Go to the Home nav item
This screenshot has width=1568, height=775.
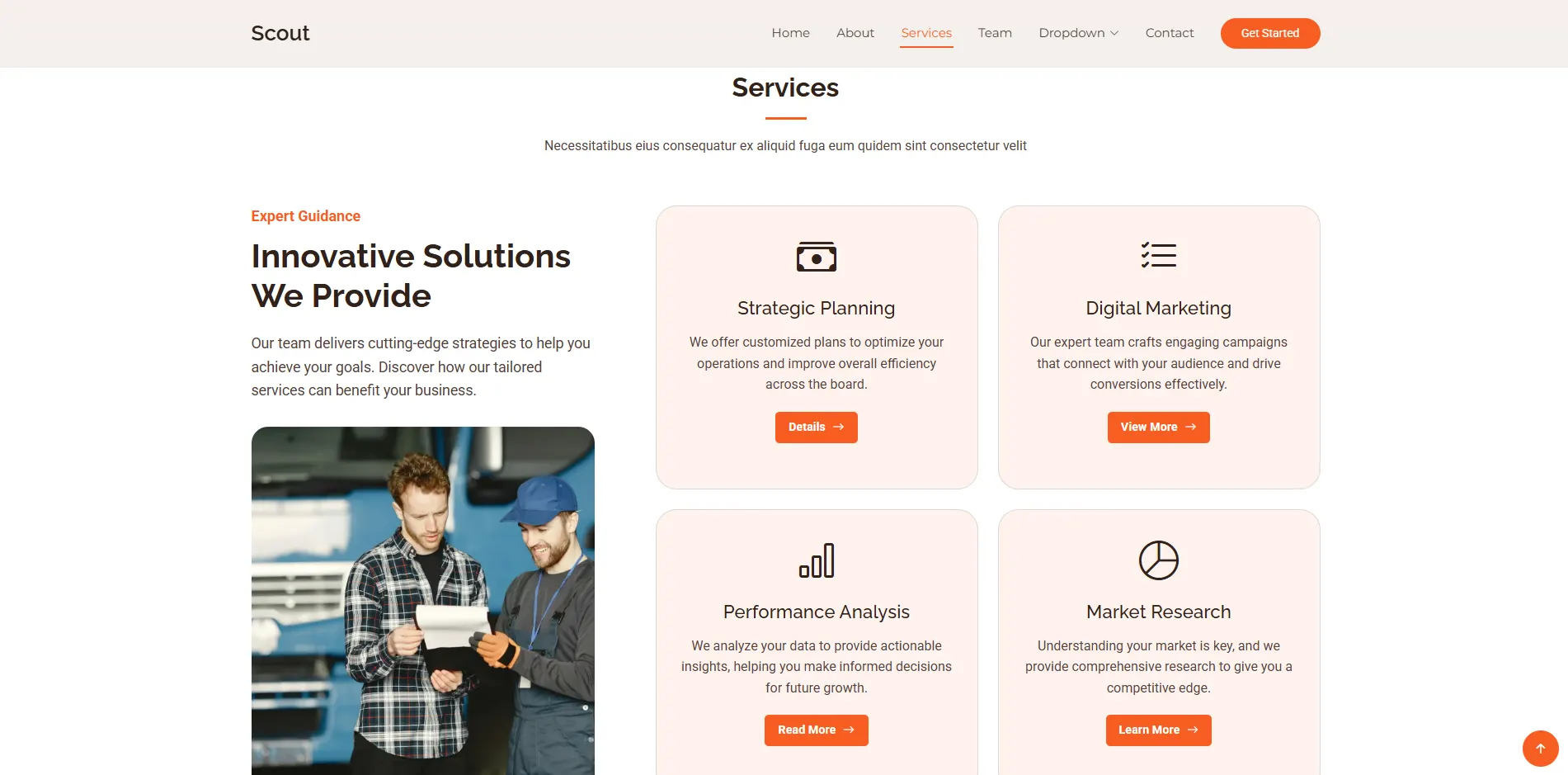790,33
